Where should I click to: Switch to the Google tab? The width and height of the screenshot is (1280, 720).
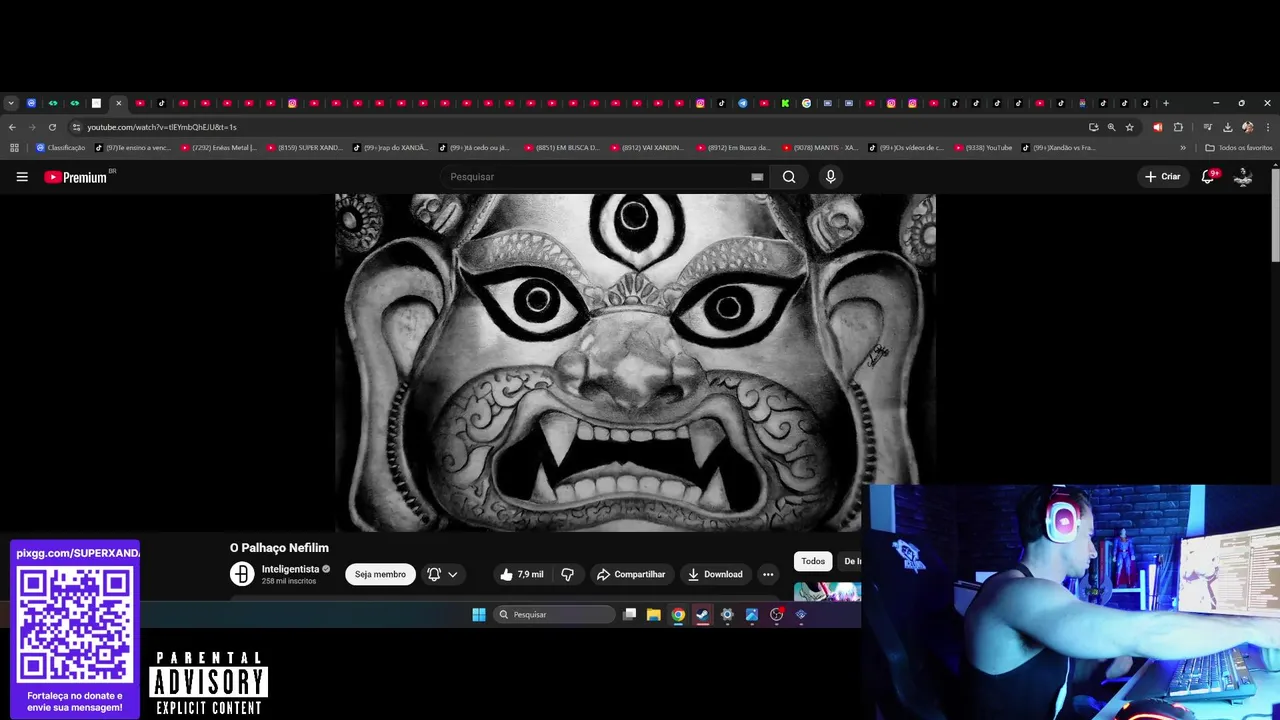[x=806, y=103]
